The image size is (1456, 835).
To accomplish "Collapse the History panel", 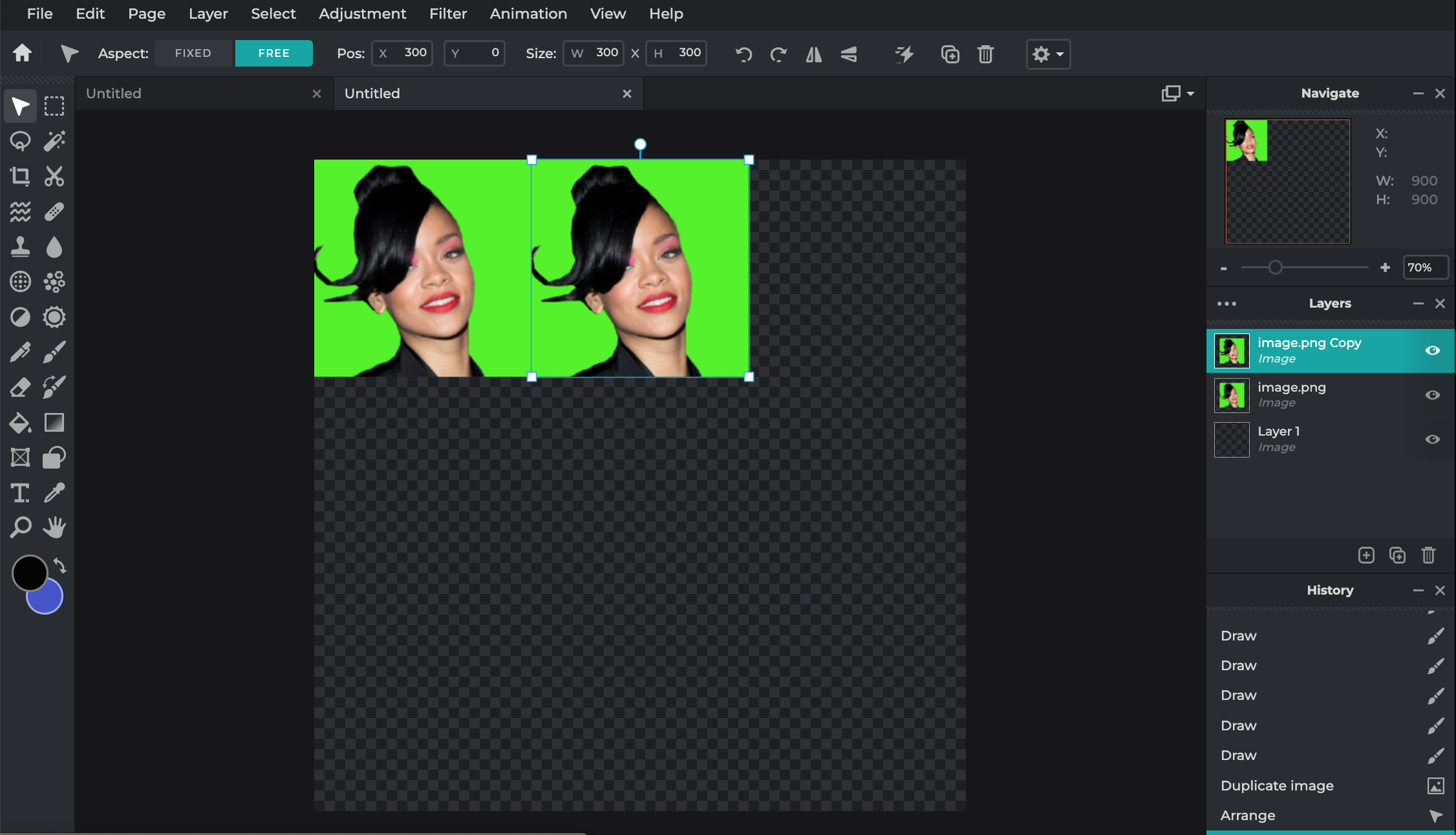I will coord(1419,591).
